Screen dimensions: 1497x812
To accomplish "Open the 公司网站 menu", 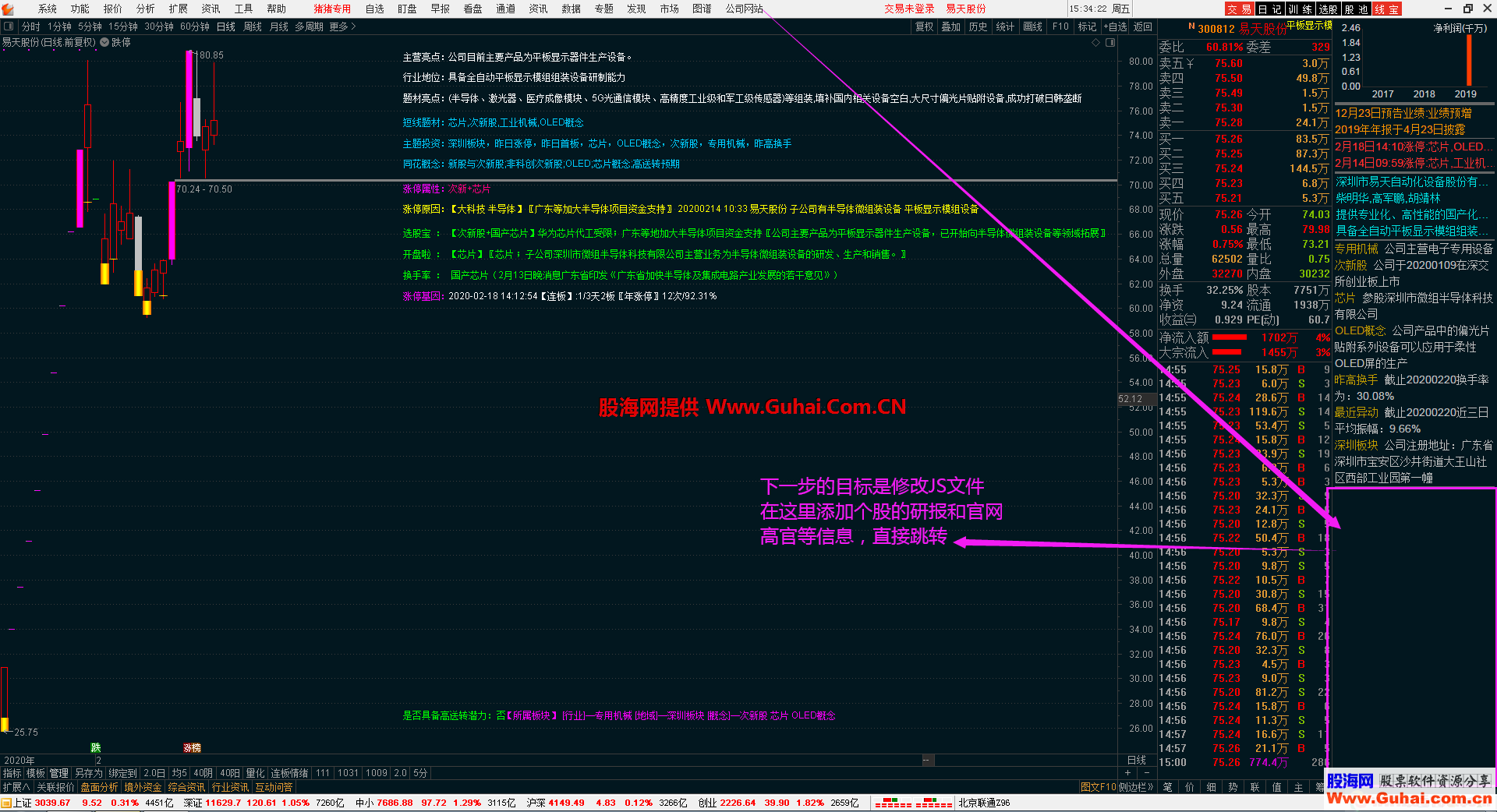I will pos(744,9).
